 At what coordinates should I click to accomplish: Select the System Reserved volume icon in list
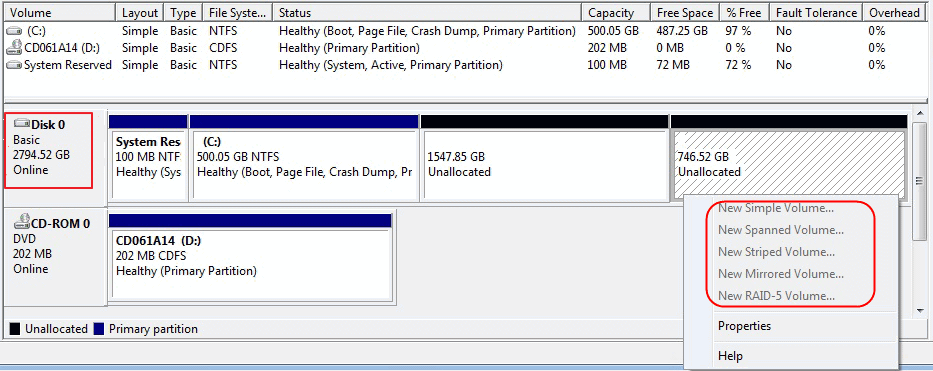coord(14,65)
